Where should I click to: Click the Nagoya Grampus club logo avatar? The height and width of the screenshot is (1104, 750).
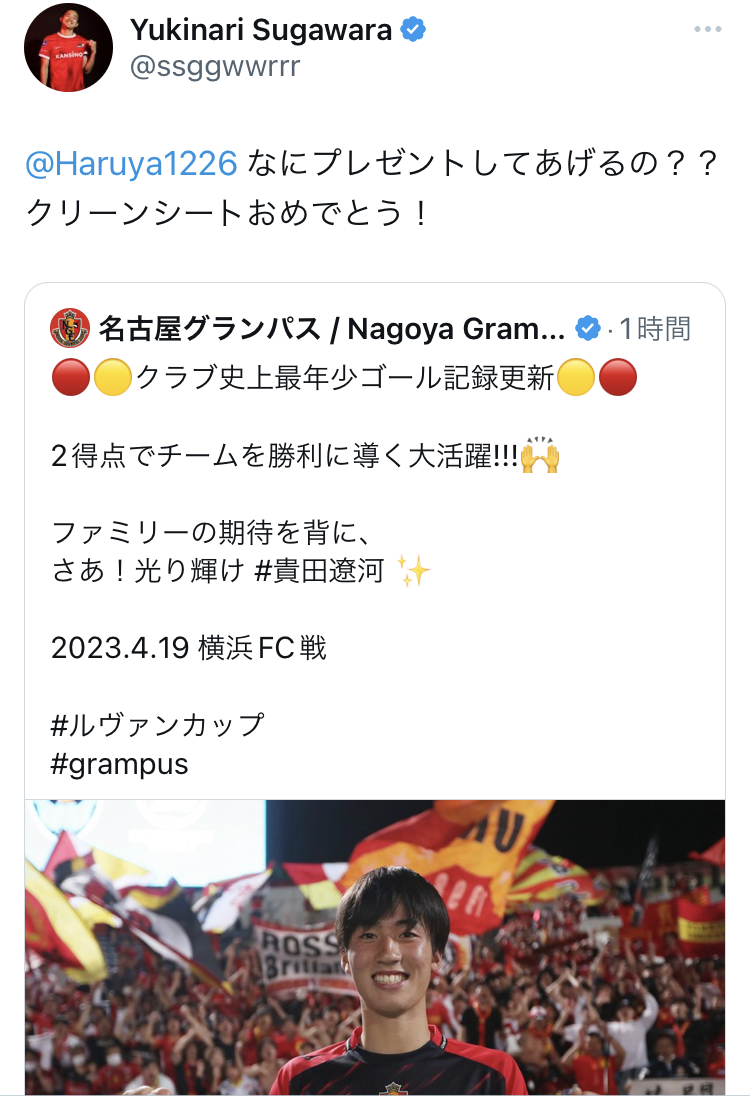coord(70,328)
